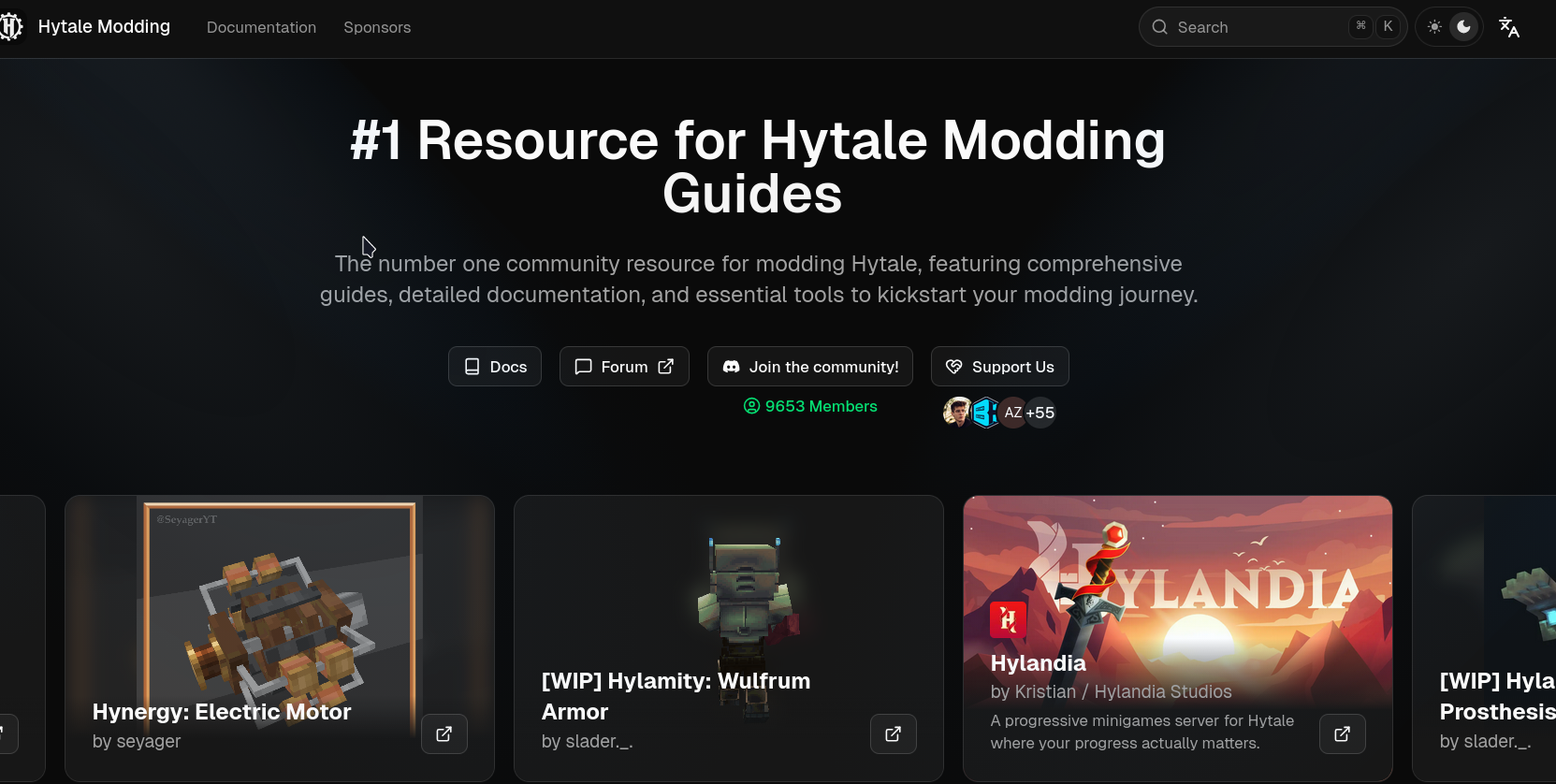The image size is (1556, 784).
Task: Click the 9653 Members text
Action: pyautogui.click(x=810, y=406)
